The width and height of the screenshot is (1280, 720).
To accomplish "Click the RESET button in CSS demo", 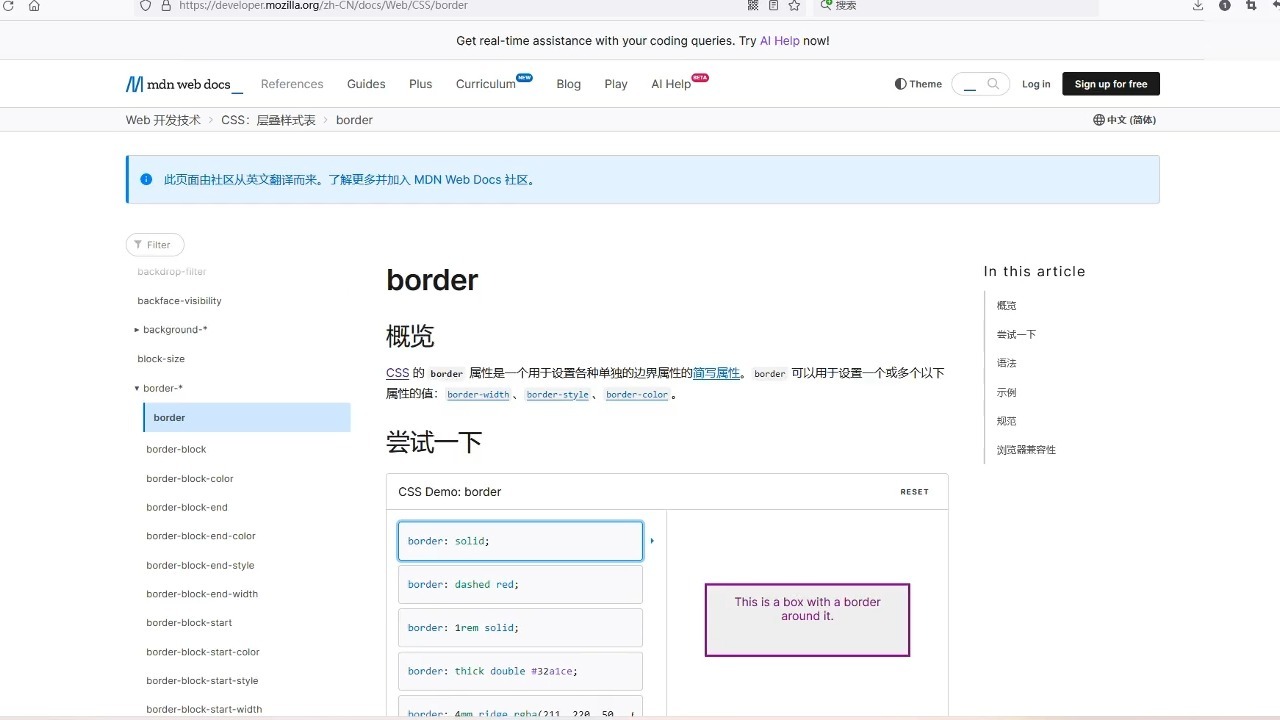I will [x=914, y=492].
